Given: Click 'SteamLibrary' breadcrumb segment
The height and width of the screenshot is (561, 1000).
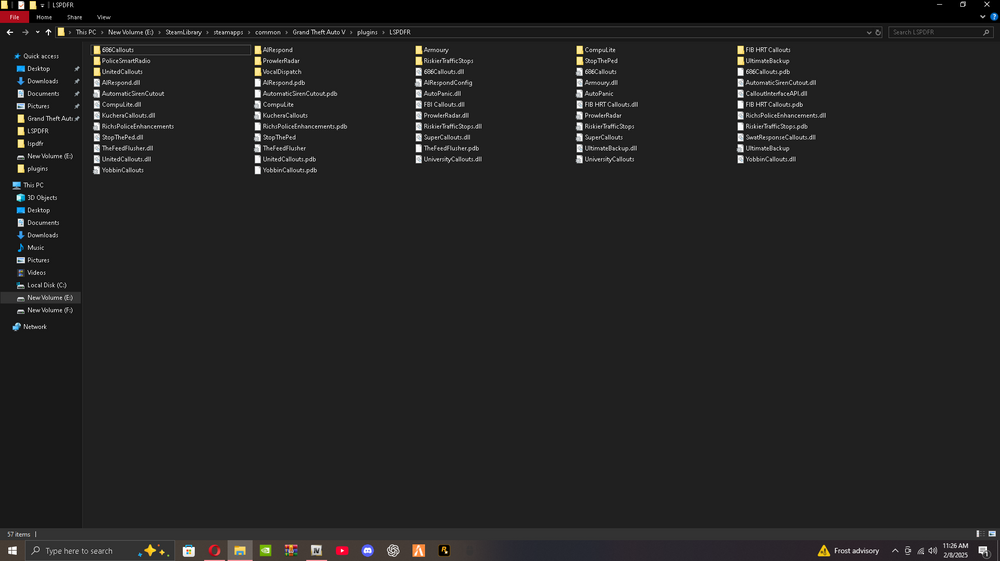Looking at the screenshot, I should (x=184, y=32).
